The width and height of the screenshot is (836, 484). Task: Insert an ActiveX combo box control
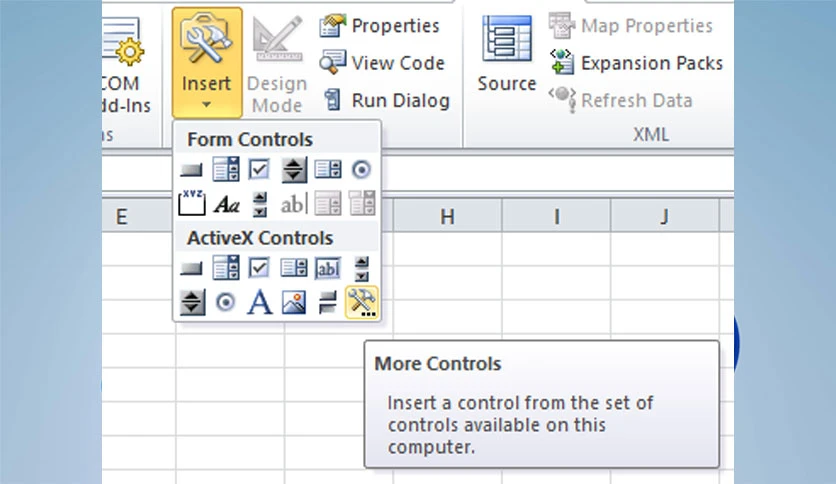coord(226,268)
